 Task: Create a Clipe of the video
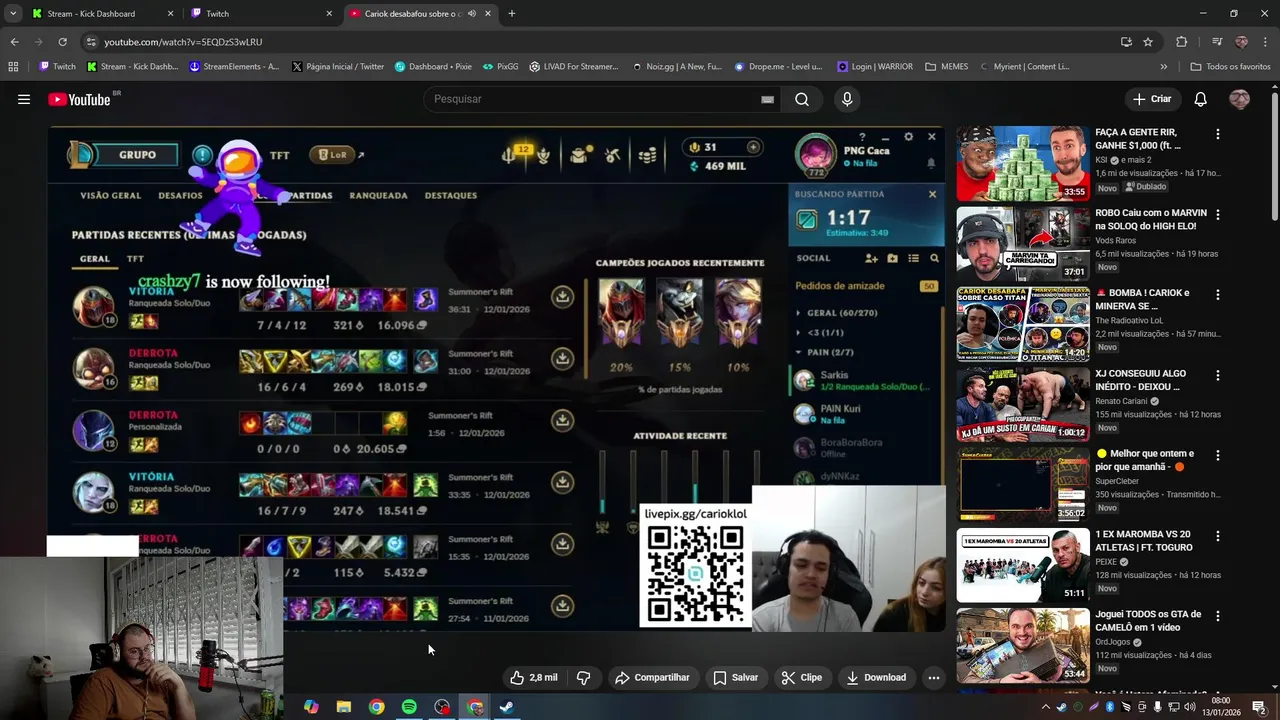[x=801, y=677]
